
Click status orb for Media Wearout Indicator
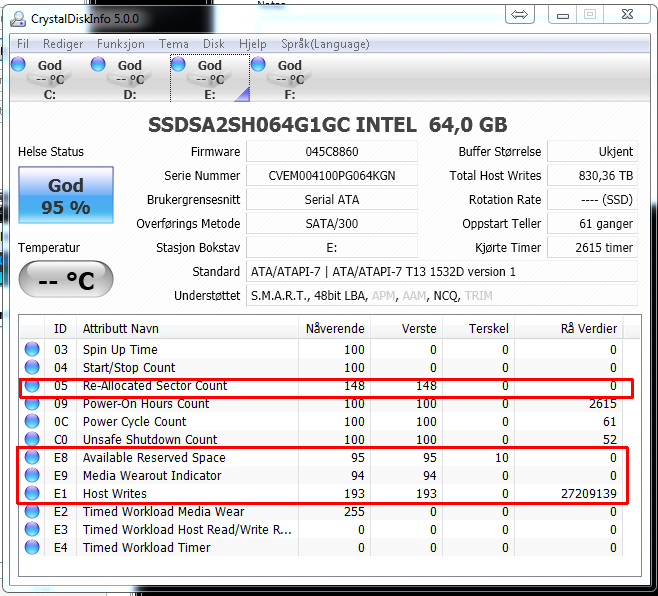[x=32, y=476]
